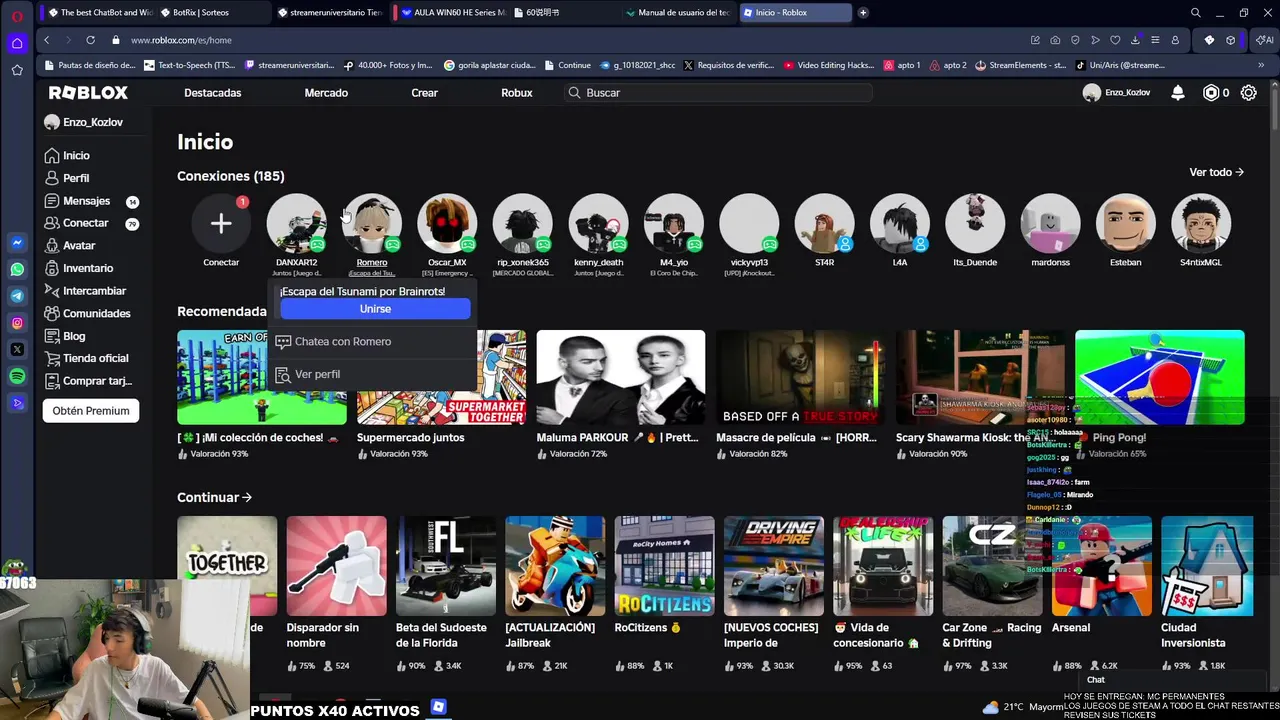
Task: Open S4ntixMGL friend avatar
Action: (x=1201, y=223)
